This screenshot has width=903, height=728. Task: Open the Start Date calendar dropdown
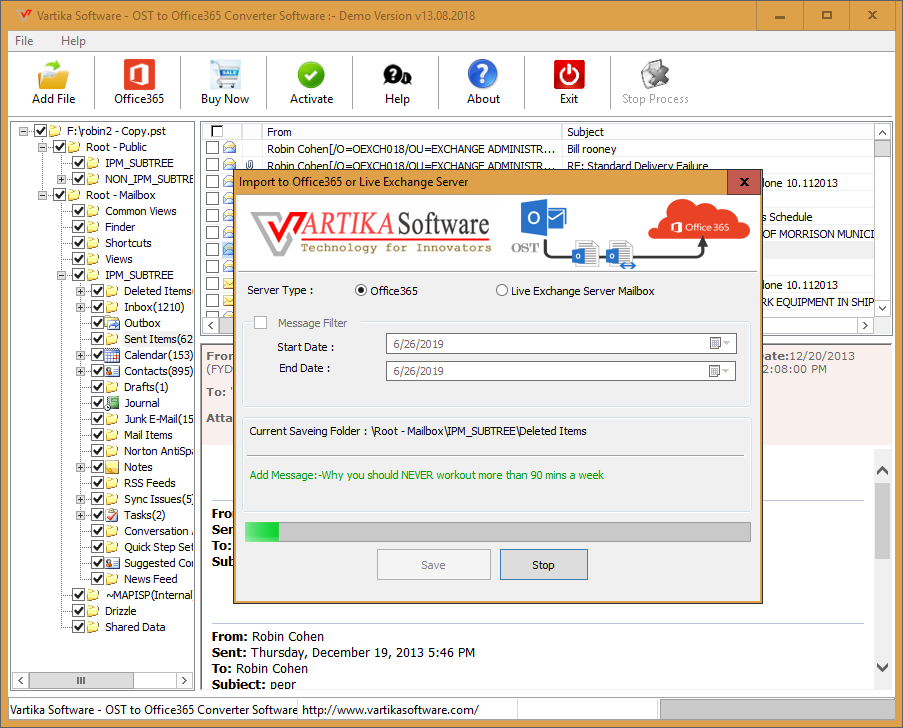(x=720, y=344)
